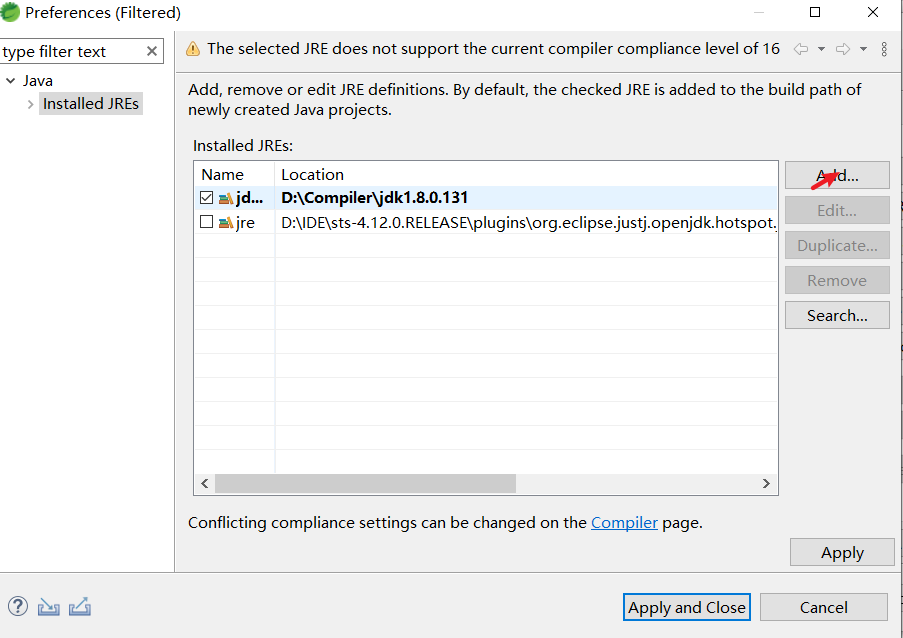Open the view menu with three dots
This screenshot has height=638, width=903.
click(884, 48)
